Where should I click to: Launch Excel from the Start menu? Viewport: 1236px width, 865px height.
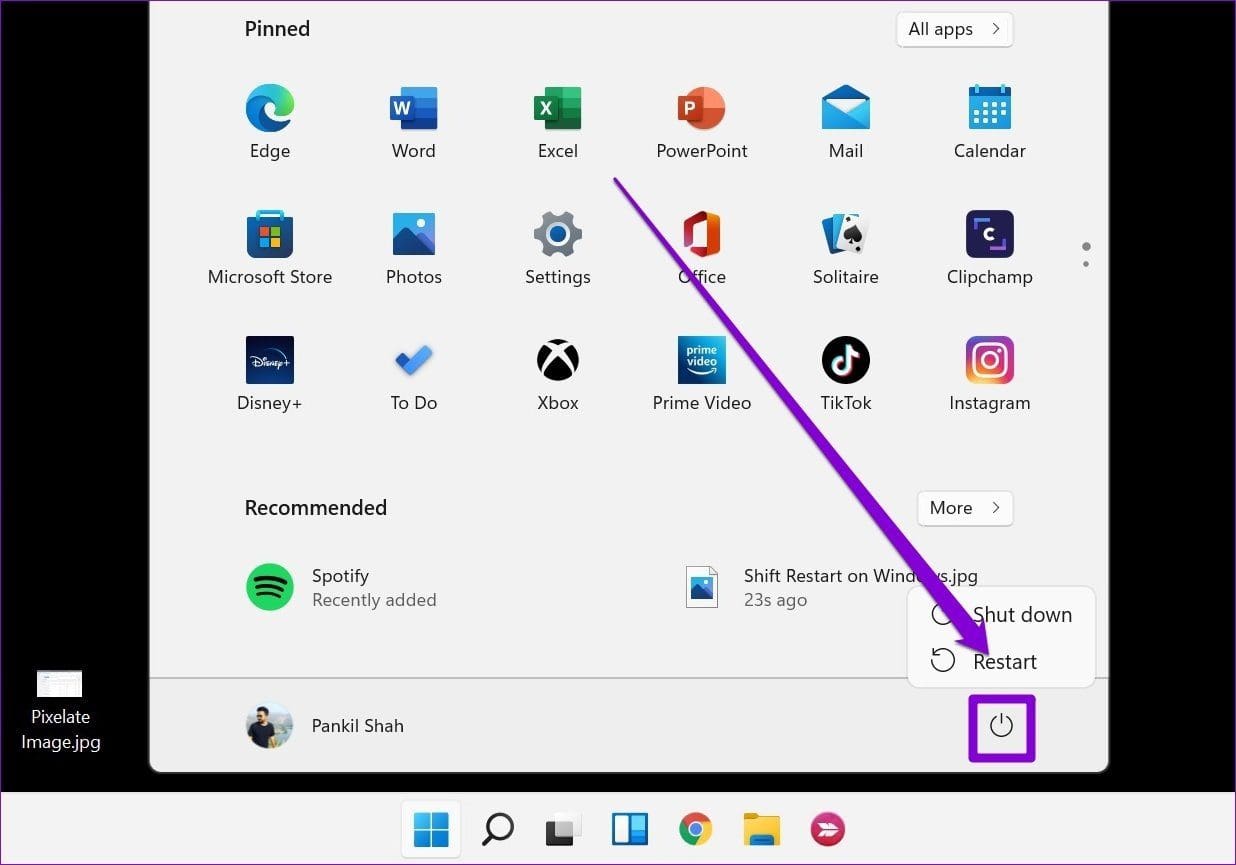click(558, 120)
